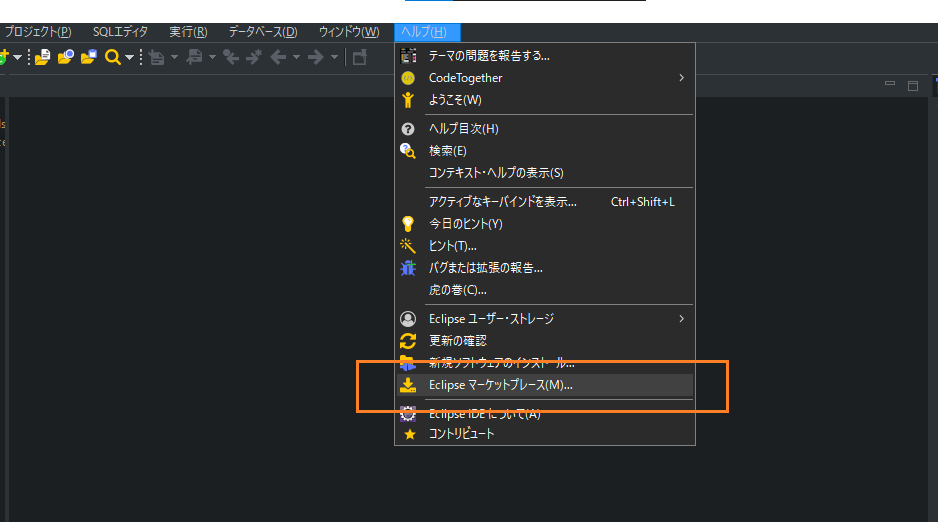Click the Forward arrow toolbar icon

316,57
